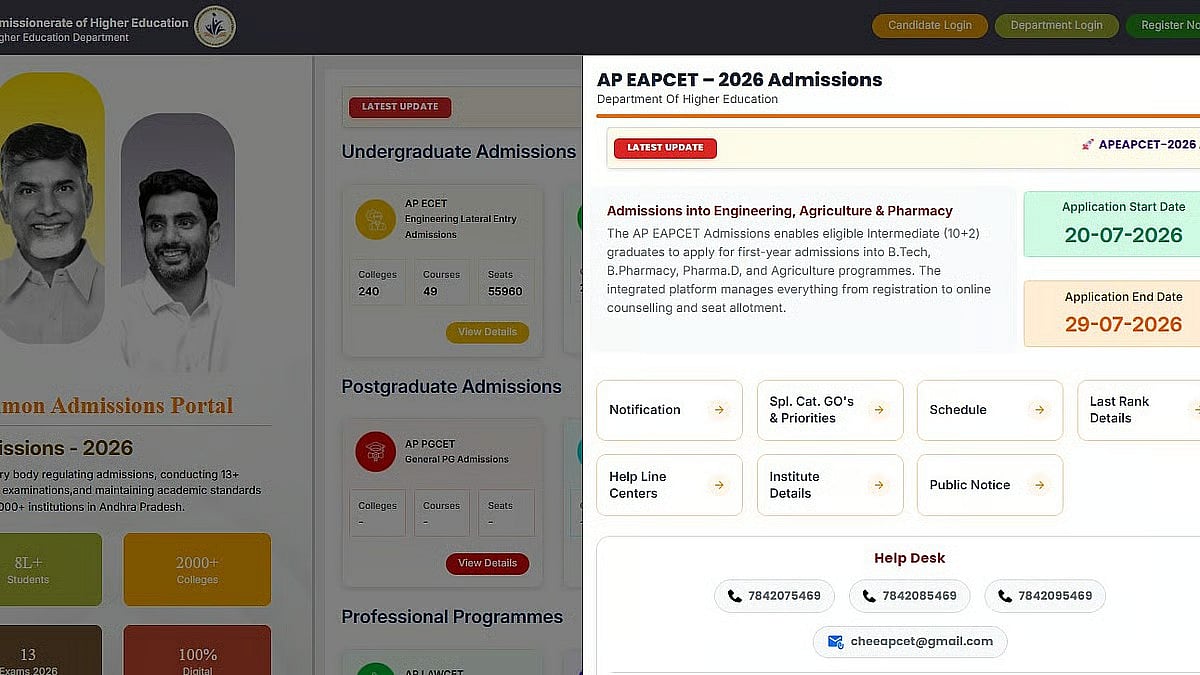Viewport: 1200px width, 675px height.
Task: Open the Last Rank Details card
Action: point(1139,410)
